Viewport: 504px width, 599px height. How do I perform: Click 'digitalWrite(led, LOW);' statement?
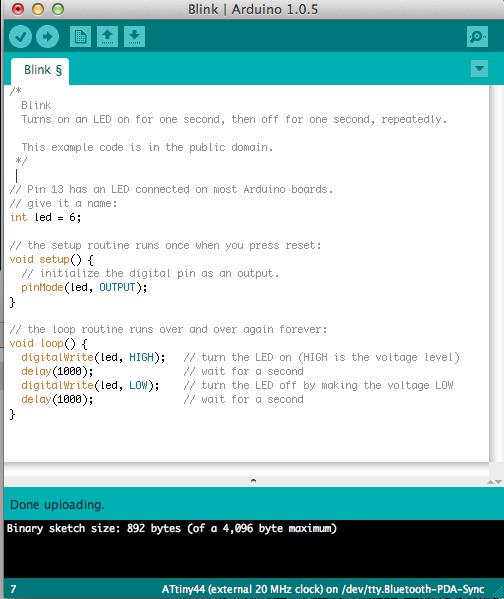[x=90, y=385]
